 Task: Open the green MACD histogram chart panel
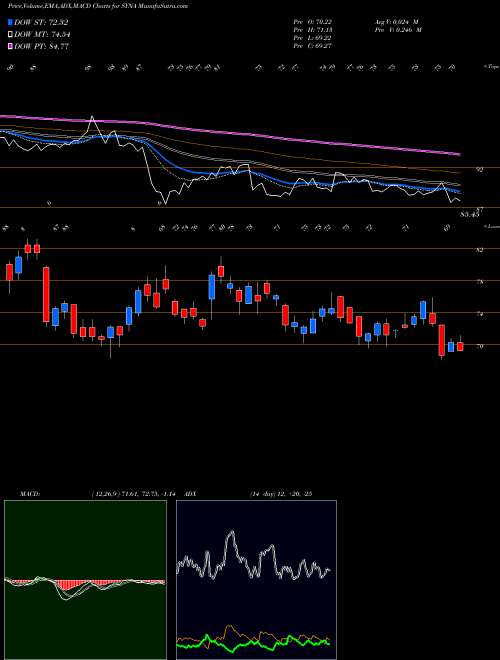85,580
